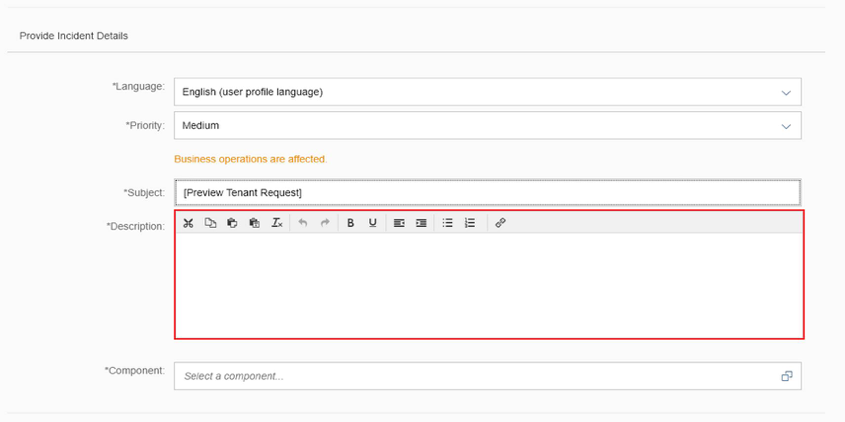The image size is (845, 422).
Task: Click the Language label
Action: click(x=138, y=86)
